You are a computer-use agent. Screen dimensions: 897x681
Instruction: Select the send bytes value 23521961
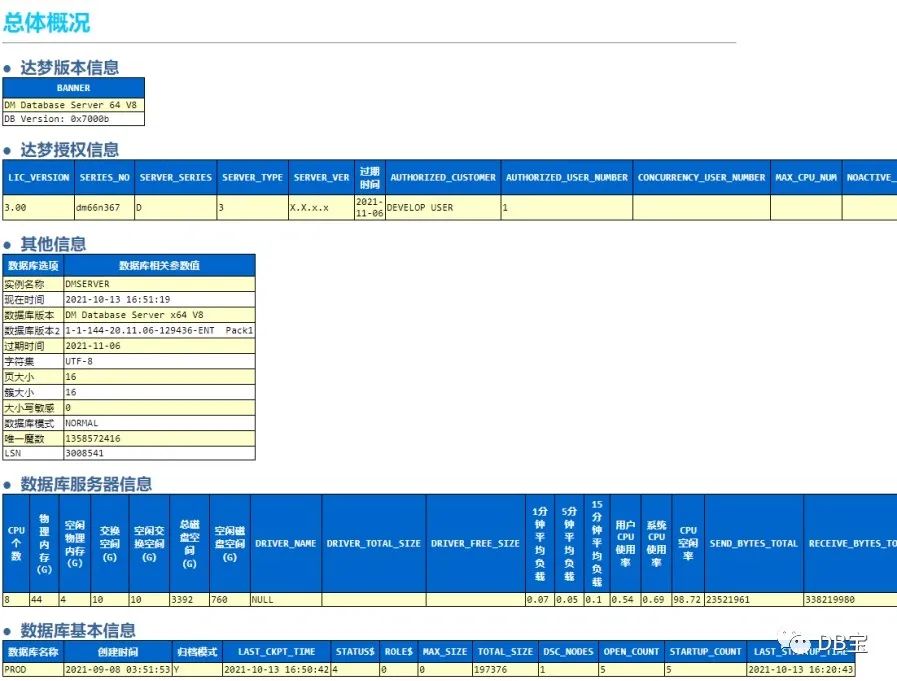coord(753,599)
